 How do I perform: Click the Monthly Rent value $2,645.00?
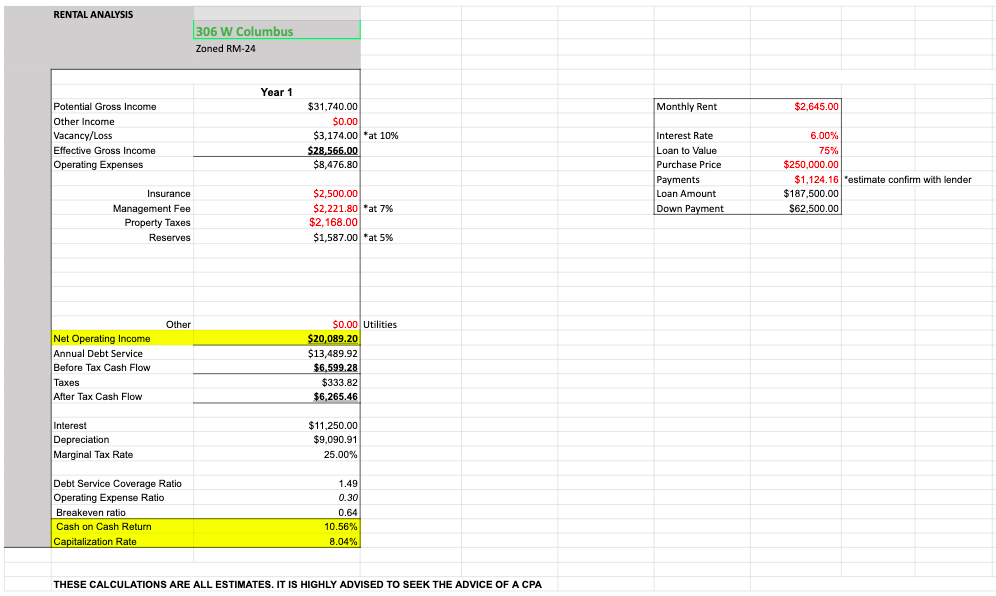click(816, 106)
